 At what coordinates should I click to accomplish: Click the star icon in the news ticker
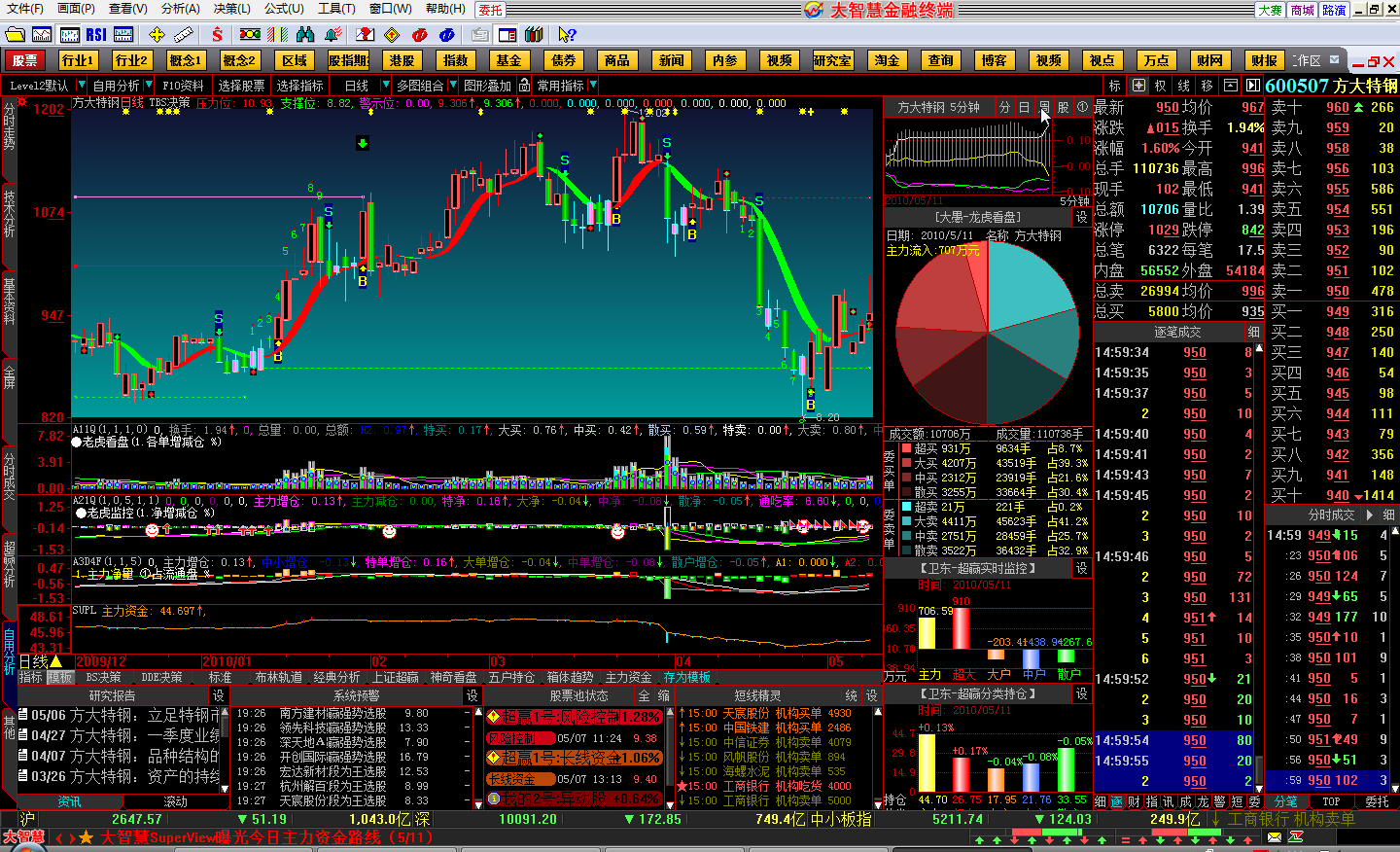click(86, 837)
